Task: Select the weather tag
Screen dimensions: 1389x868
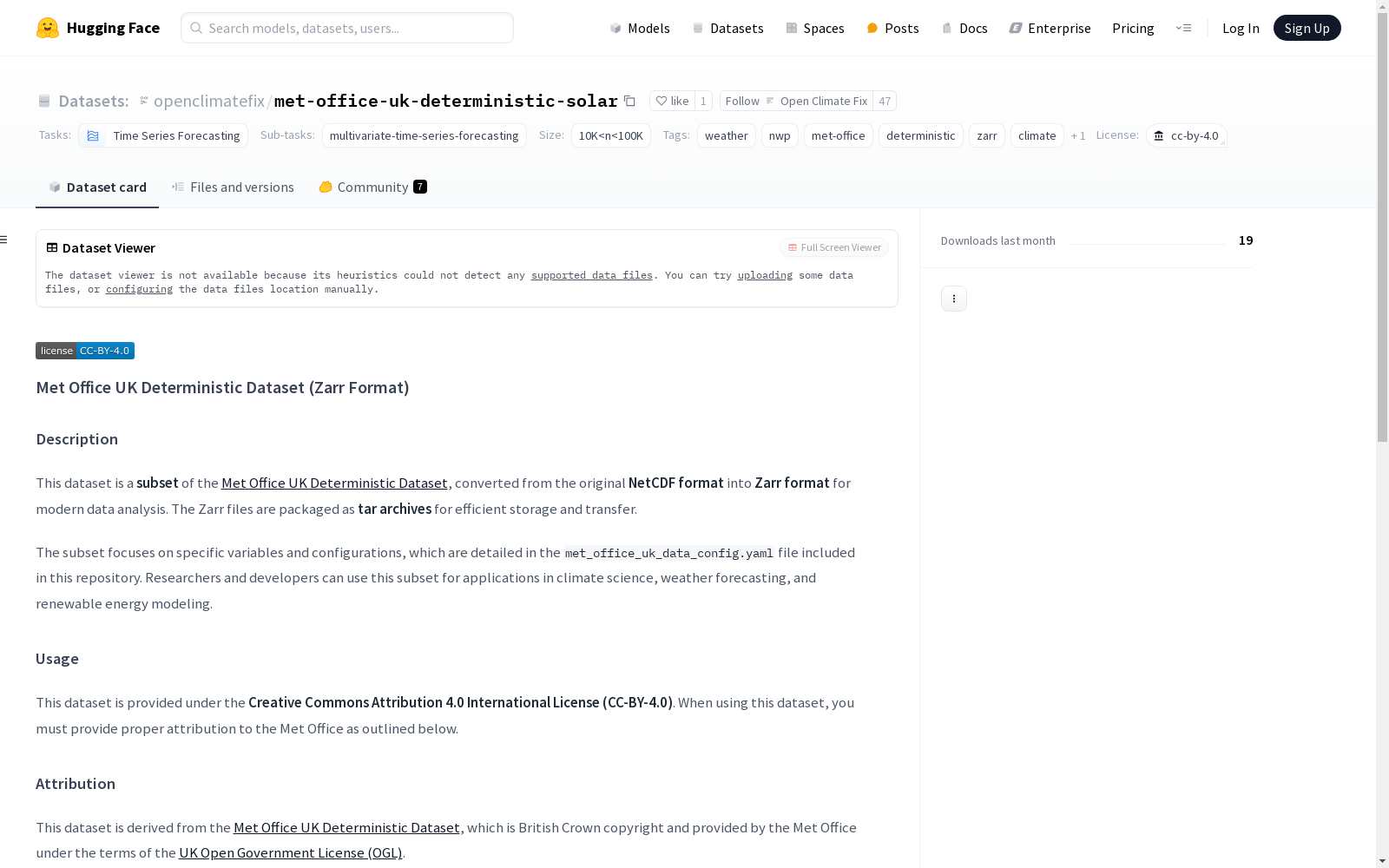Action: click(x=726, y=135)
